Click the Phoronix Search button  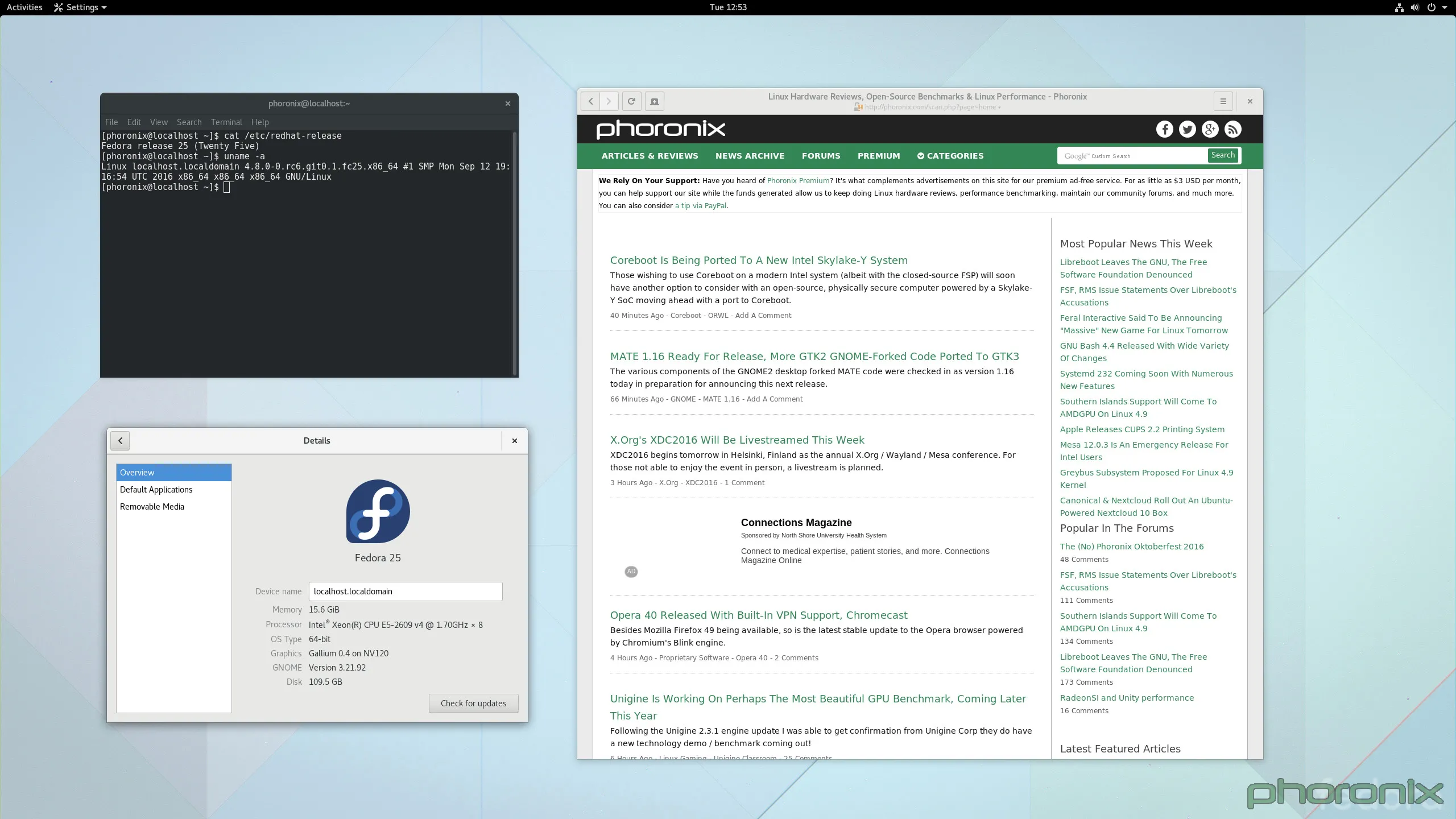click(x=1223, y=155)
